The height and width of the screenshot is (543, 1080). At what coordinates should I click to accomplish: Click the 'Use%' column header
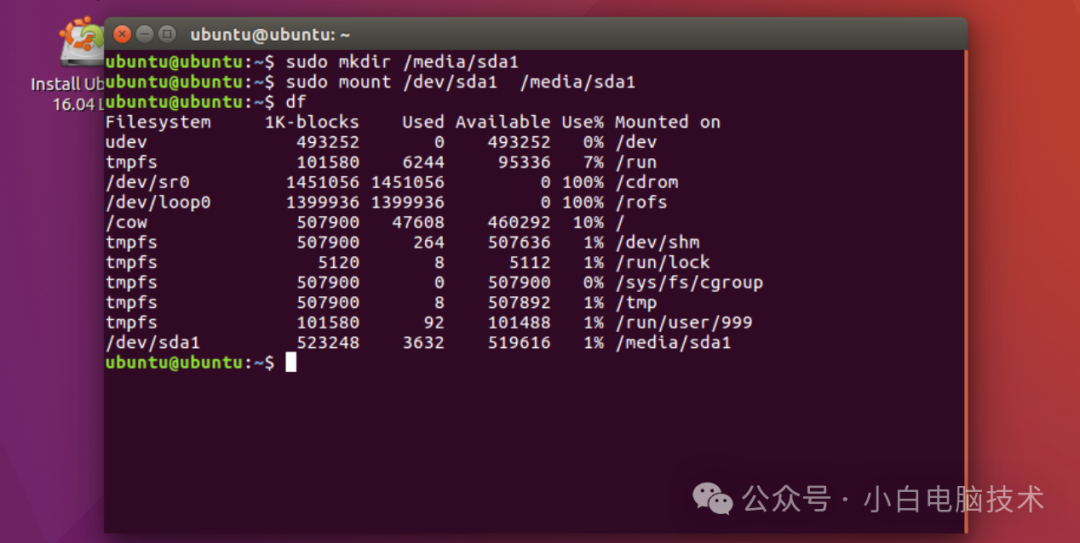[582, 122]
